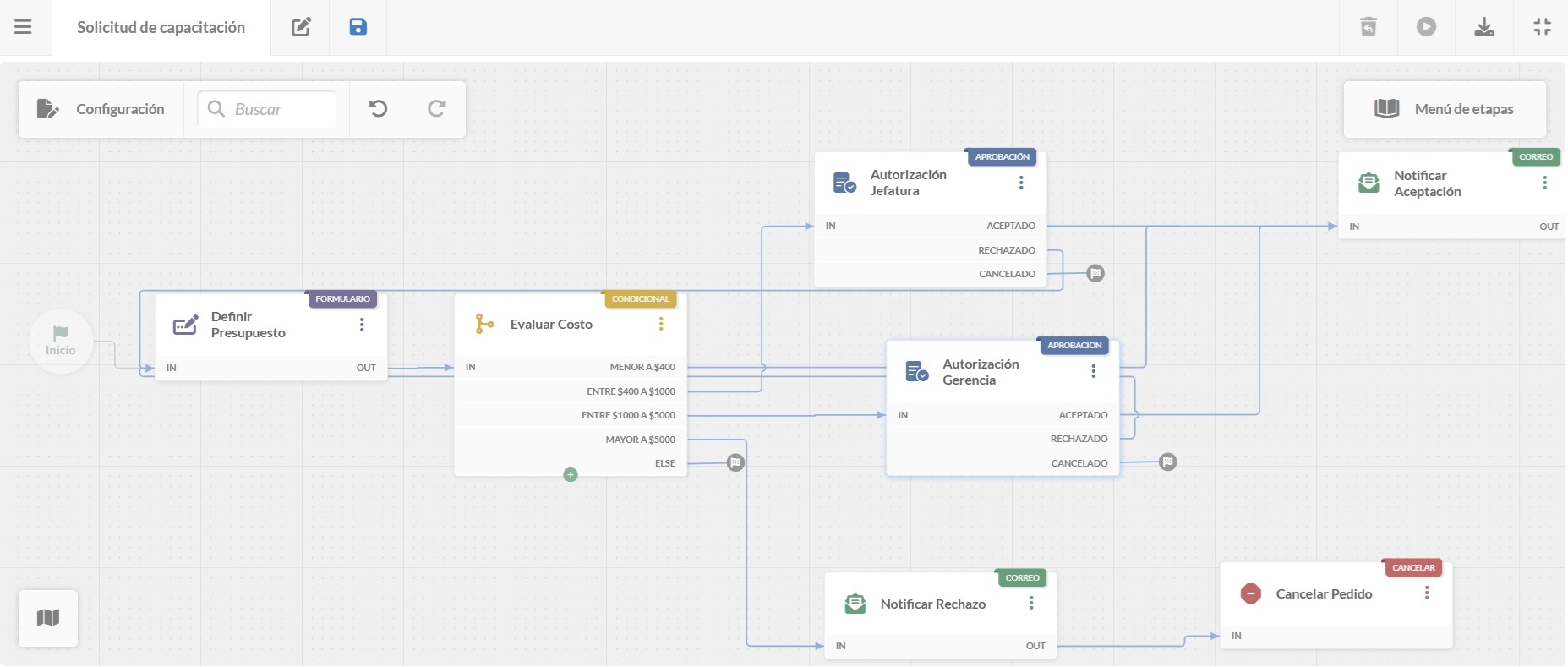The width and height of the screenshot is (1568, 667).
Task: Focus the Buscar search field
Action: [x=267, y=109]
